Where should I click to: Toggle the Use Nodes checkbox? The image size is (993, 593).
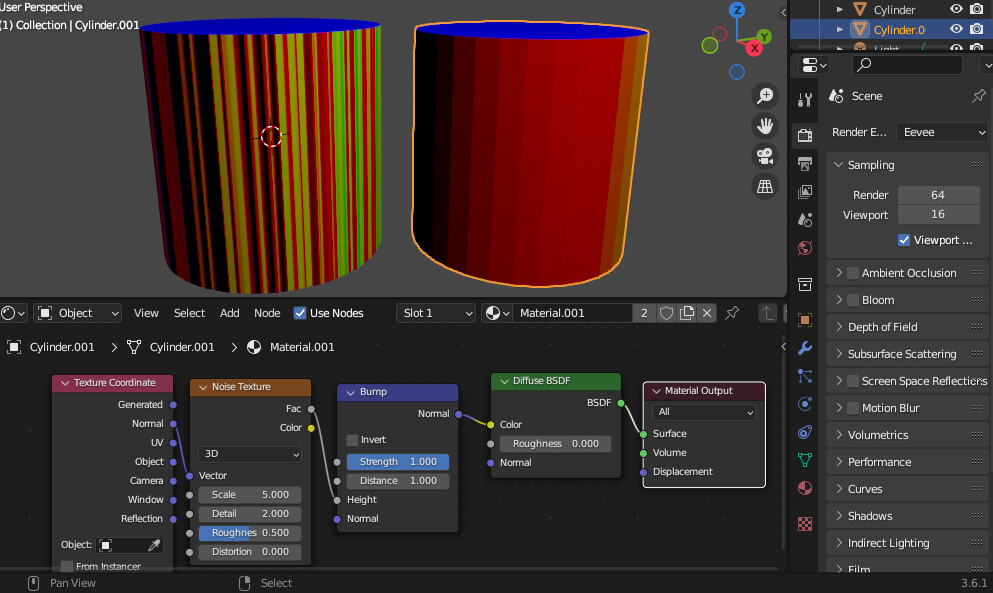click(300, 313)
